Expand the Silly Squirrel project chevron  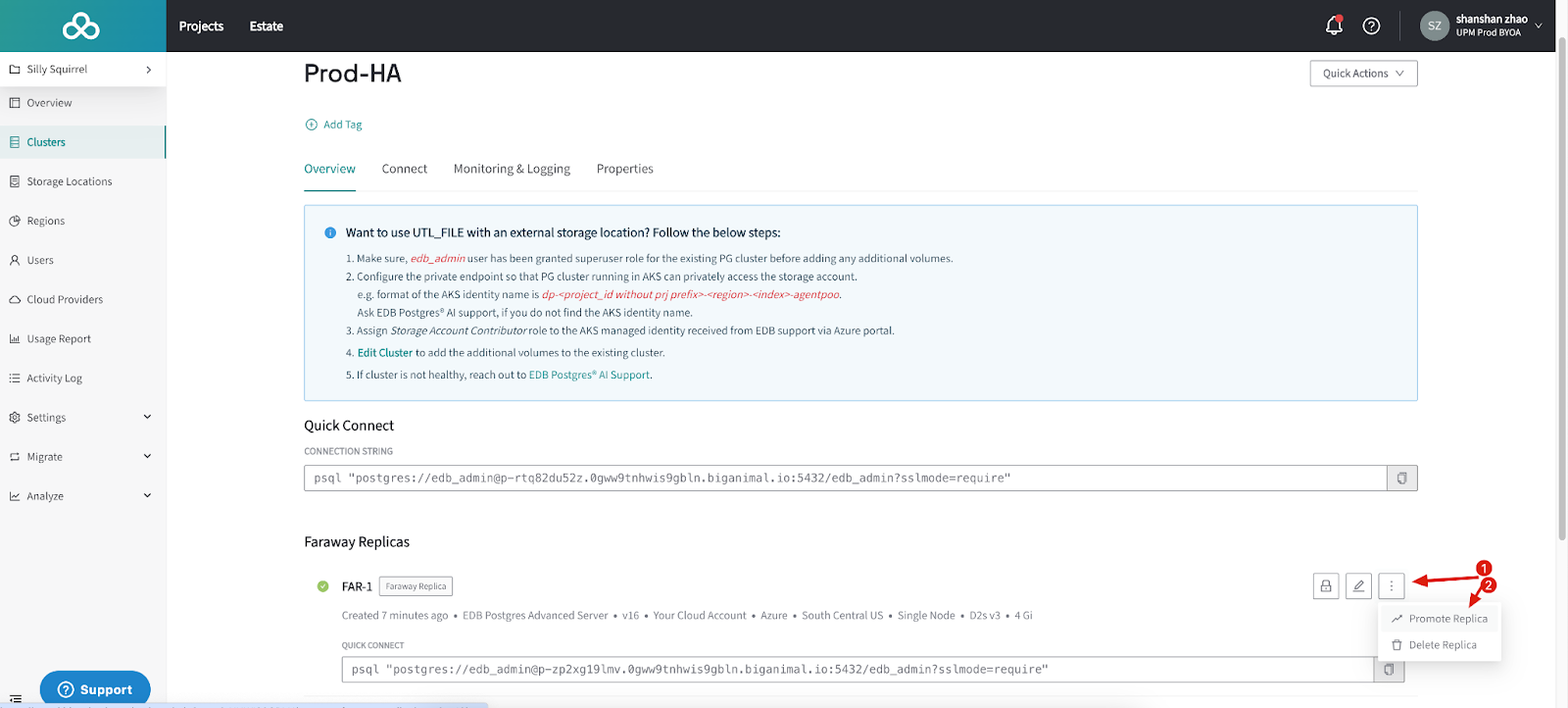click(149, 70)
